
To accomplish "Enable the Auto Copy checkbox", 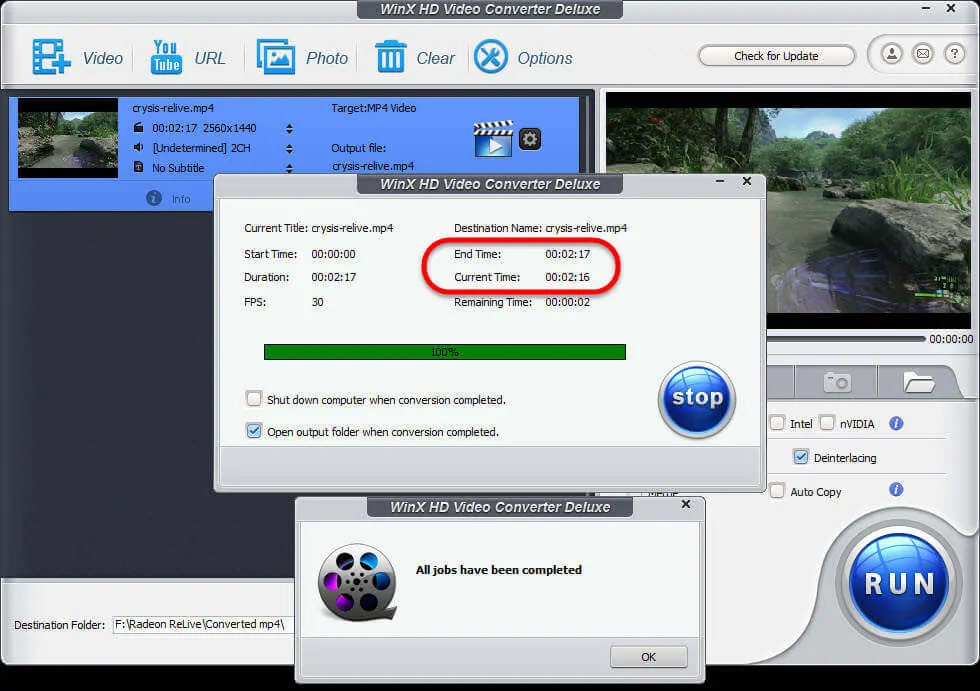I will click(x=777, y=490).
